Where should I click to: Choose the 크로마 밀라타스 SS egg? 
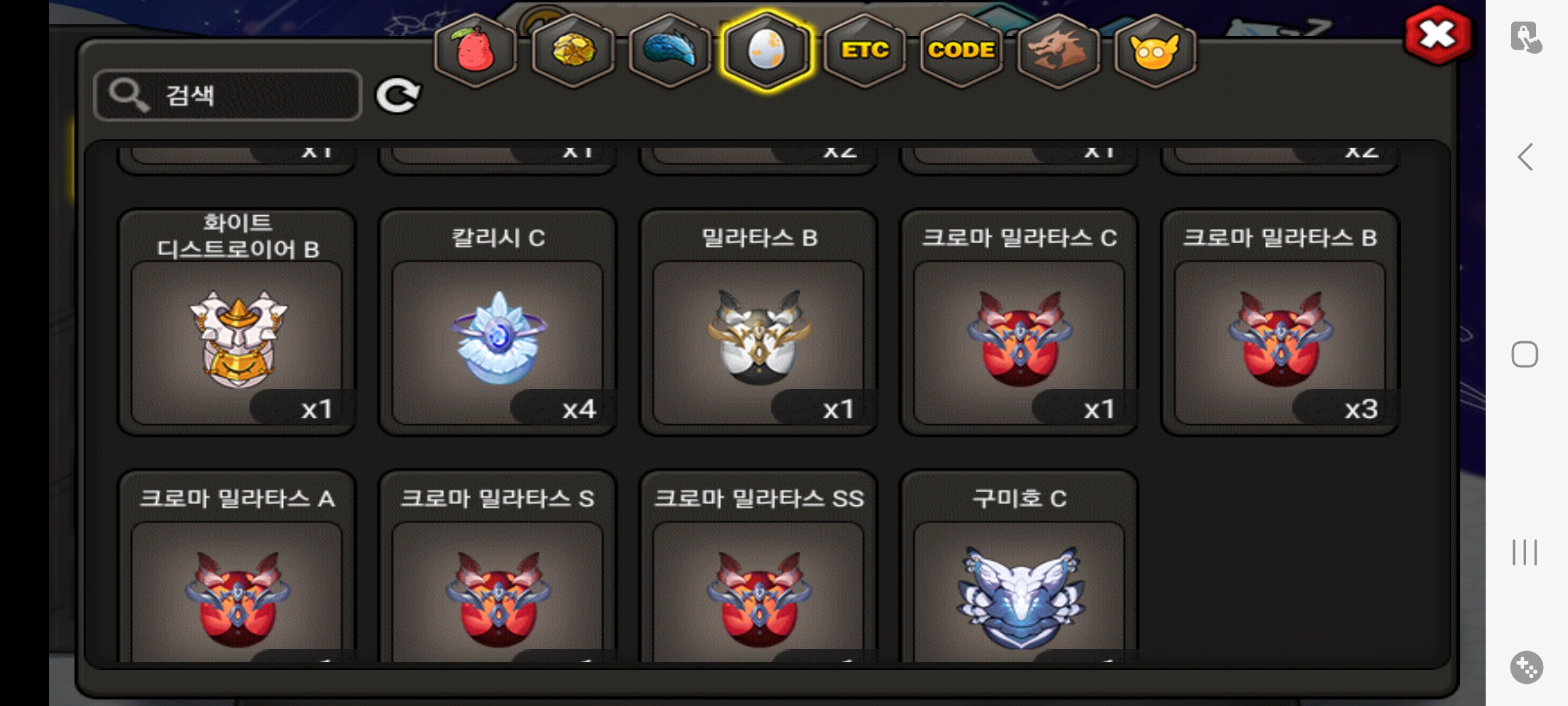coord(759,566)
